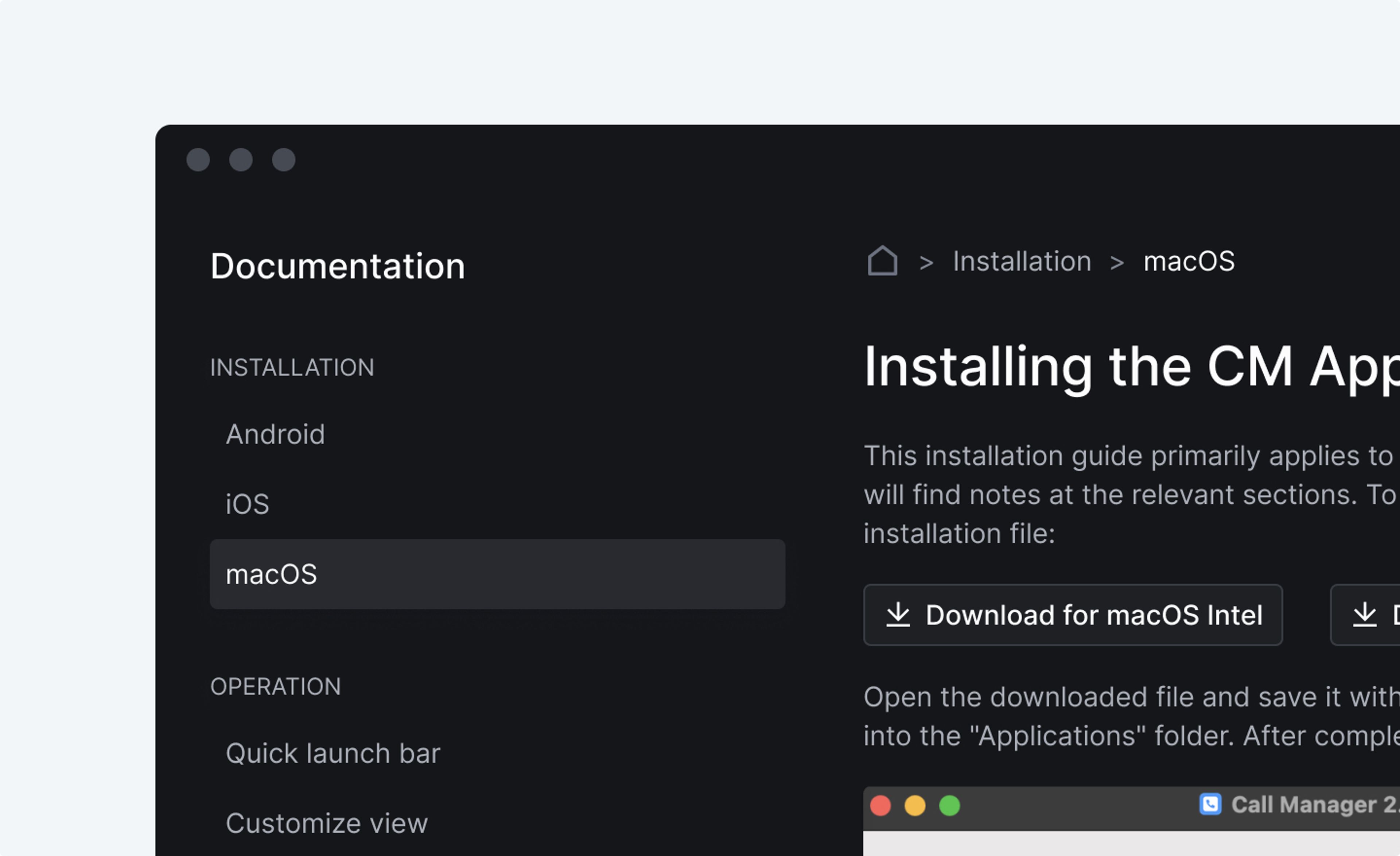Click the yellow minimize dot in the screenshot
The width and height of the screenshot is (1400, 856).
click(915, 805)
